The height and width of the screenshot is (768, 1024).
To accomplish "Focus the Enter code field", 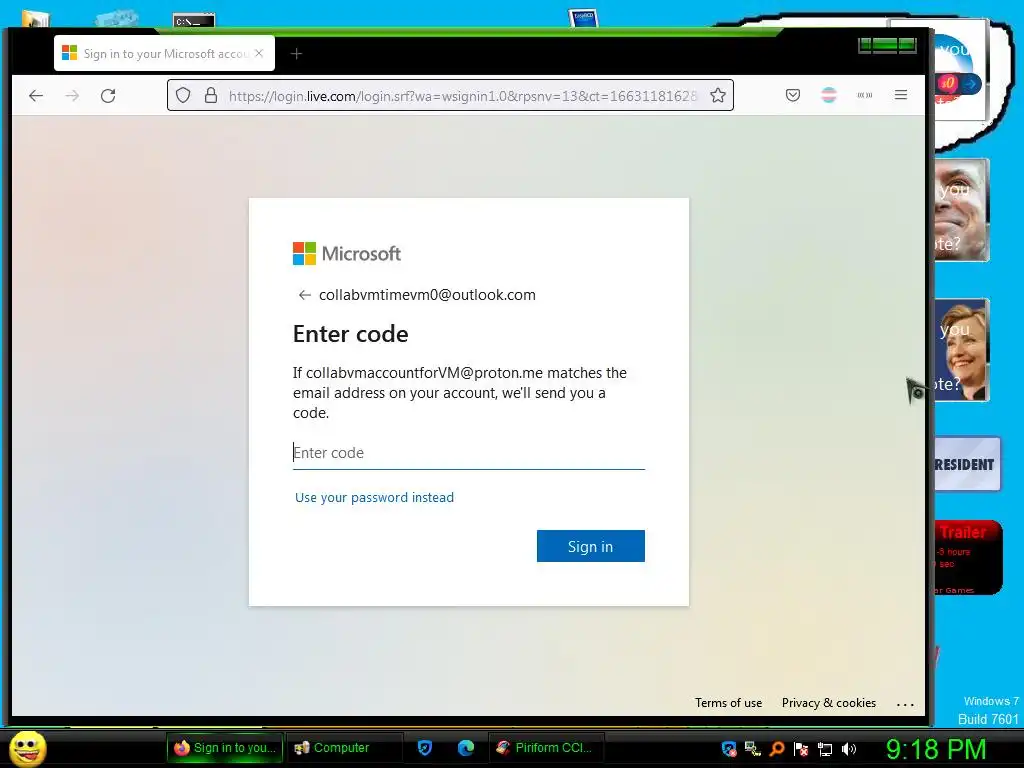I will click(469, 453).
